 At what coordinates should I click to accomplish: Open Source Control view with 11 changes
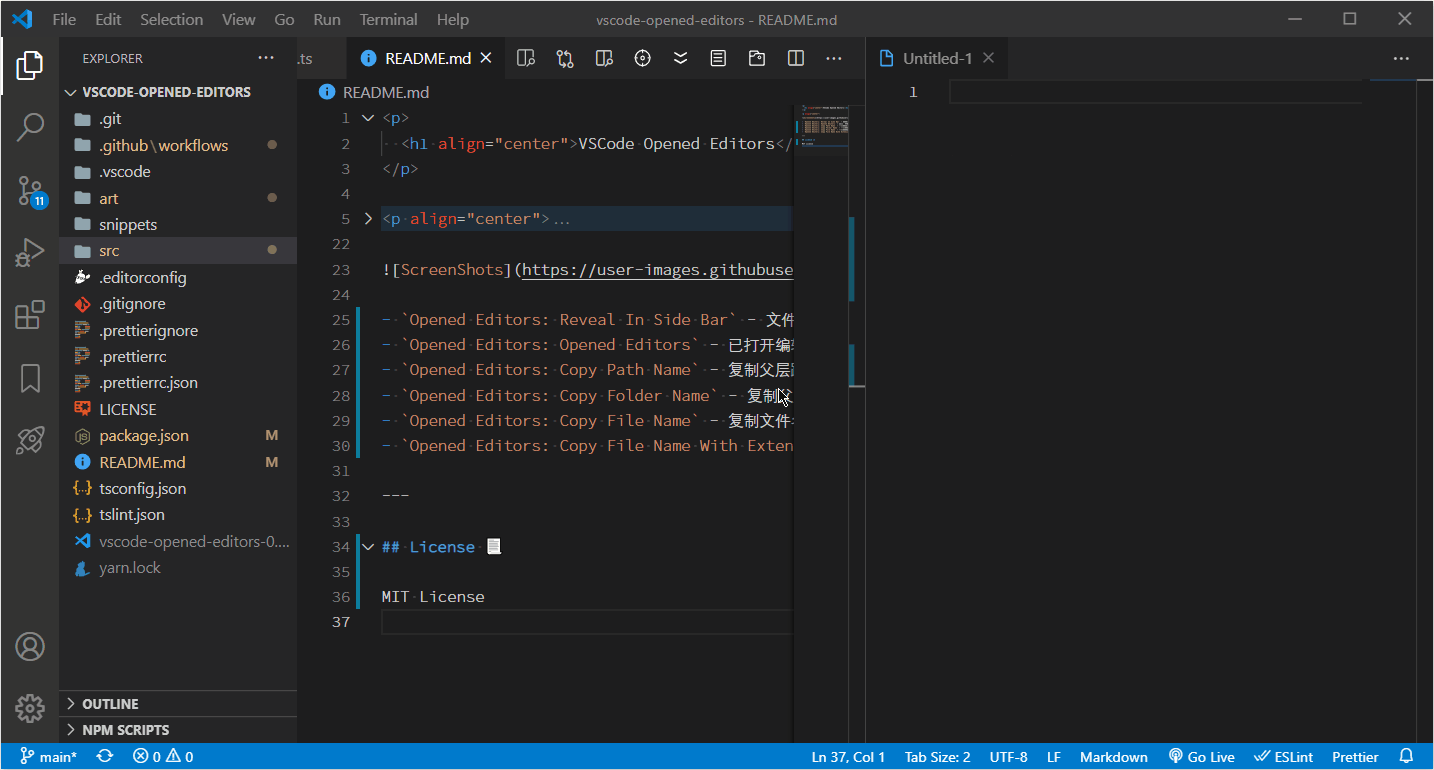click(x=30, y=190)
